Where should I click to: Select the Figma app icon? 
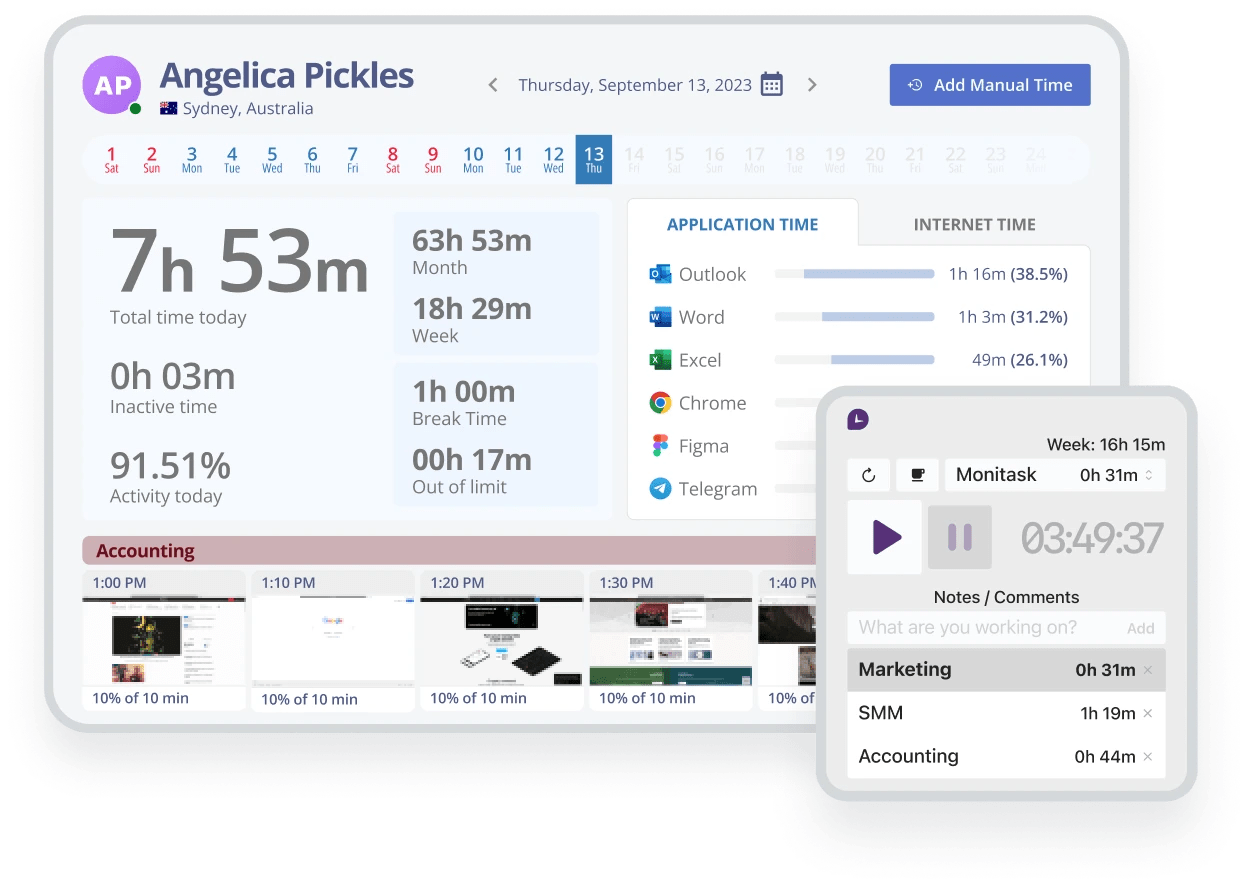click(x=659, y=446)
